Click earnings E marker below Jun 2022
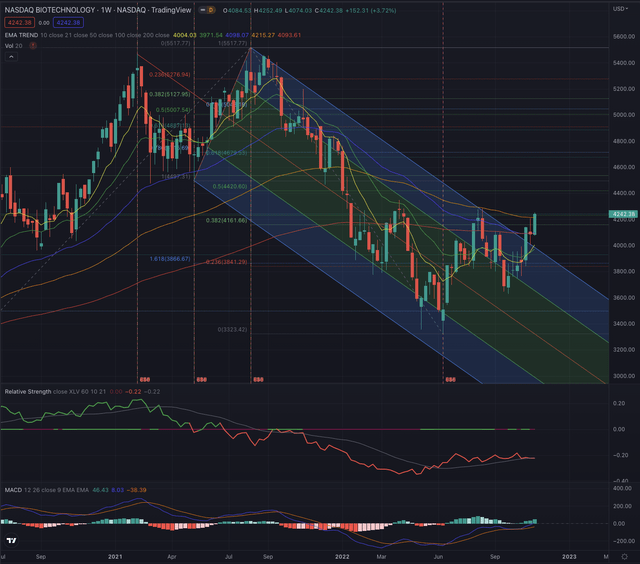This screenshot has width=640, height=564. coord(450,380)
